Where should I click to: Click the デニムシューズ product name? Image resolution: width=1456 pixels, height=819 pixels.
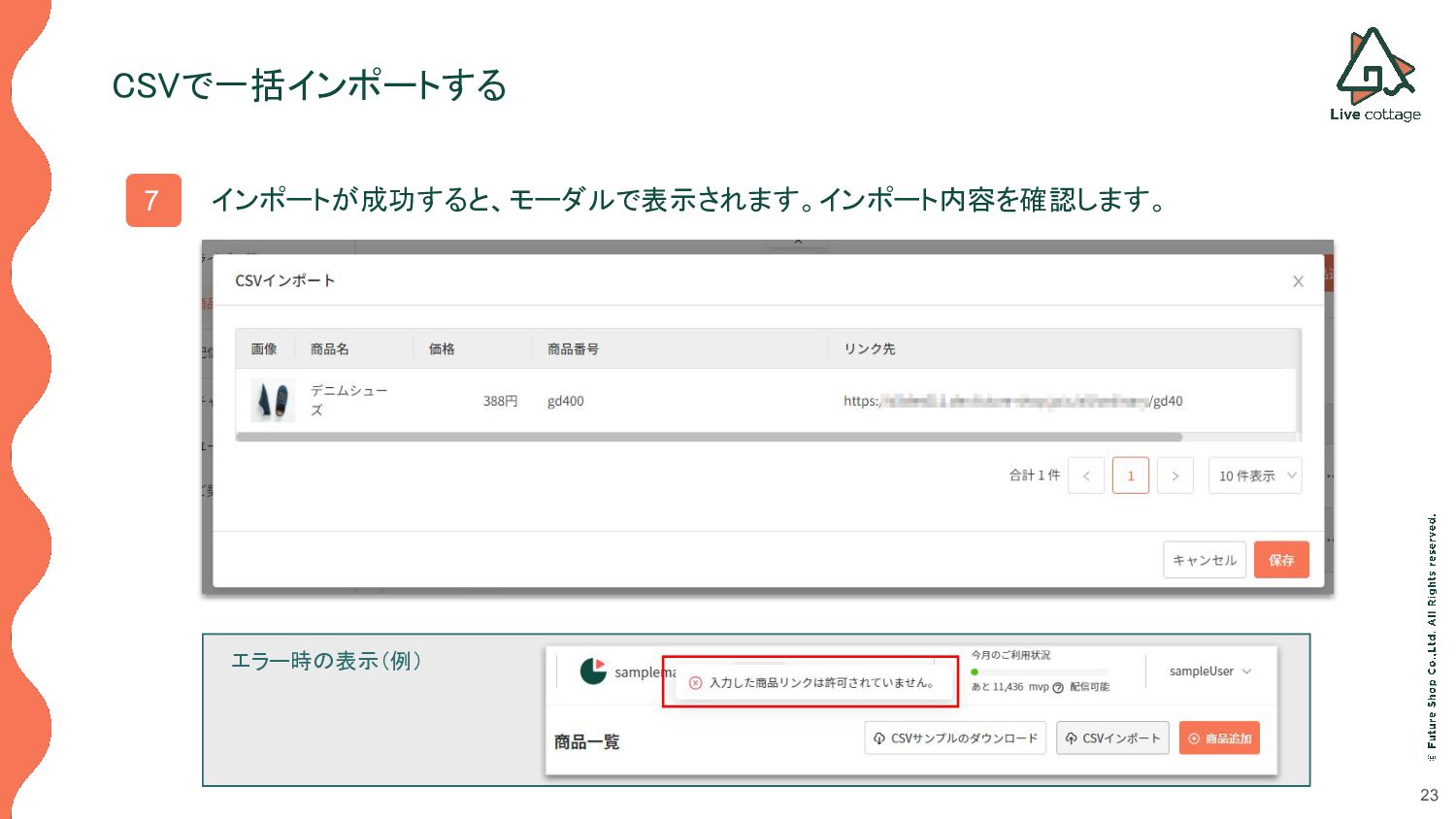click(x=348, y=400)
